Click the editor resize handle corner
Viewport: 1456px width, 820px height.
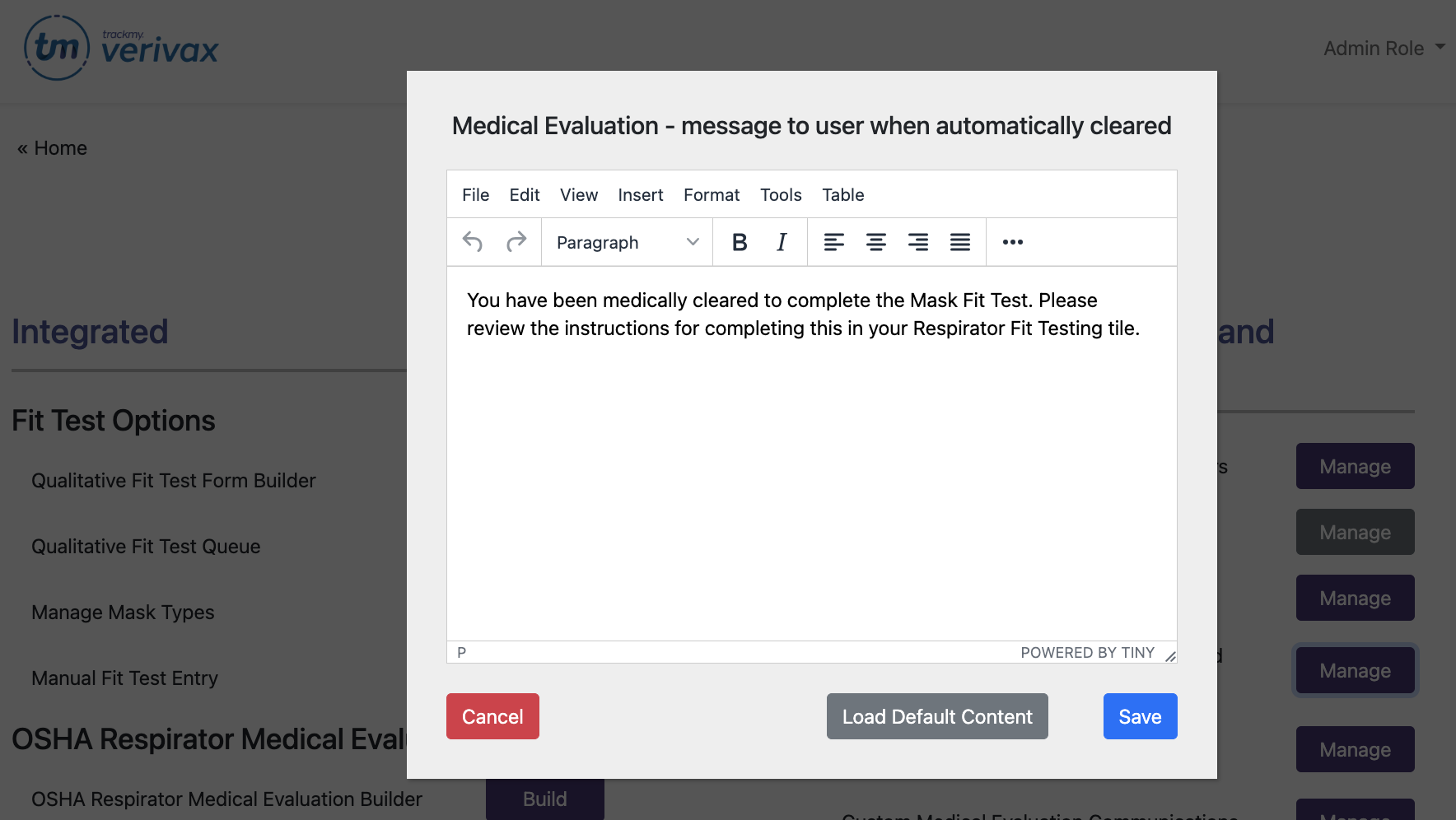coord(1170,656)
